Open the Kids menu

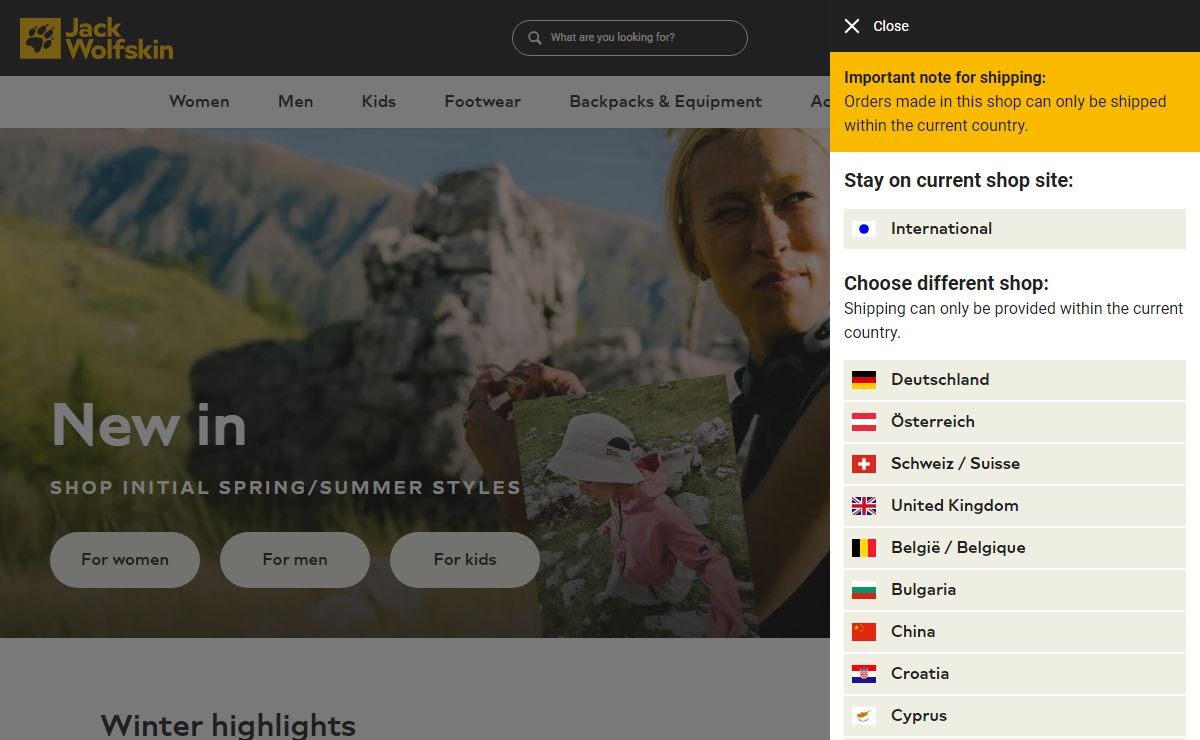pyautogui.click(x=379, y=101)
